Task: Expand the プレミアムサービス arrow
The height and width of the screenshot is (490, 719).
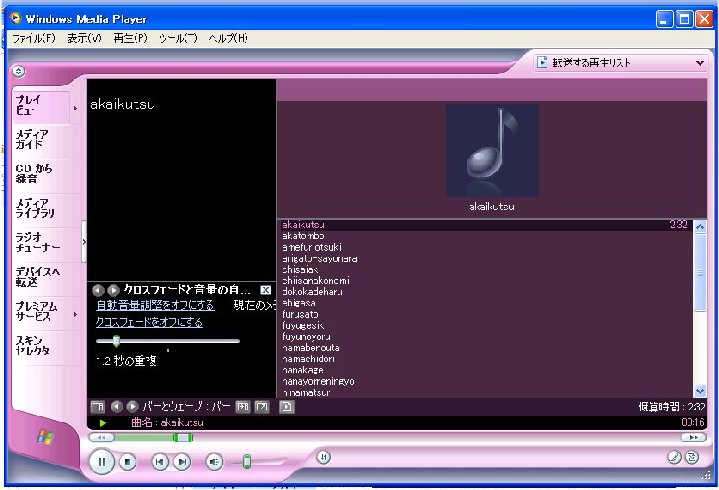Action: click(75, 314)
